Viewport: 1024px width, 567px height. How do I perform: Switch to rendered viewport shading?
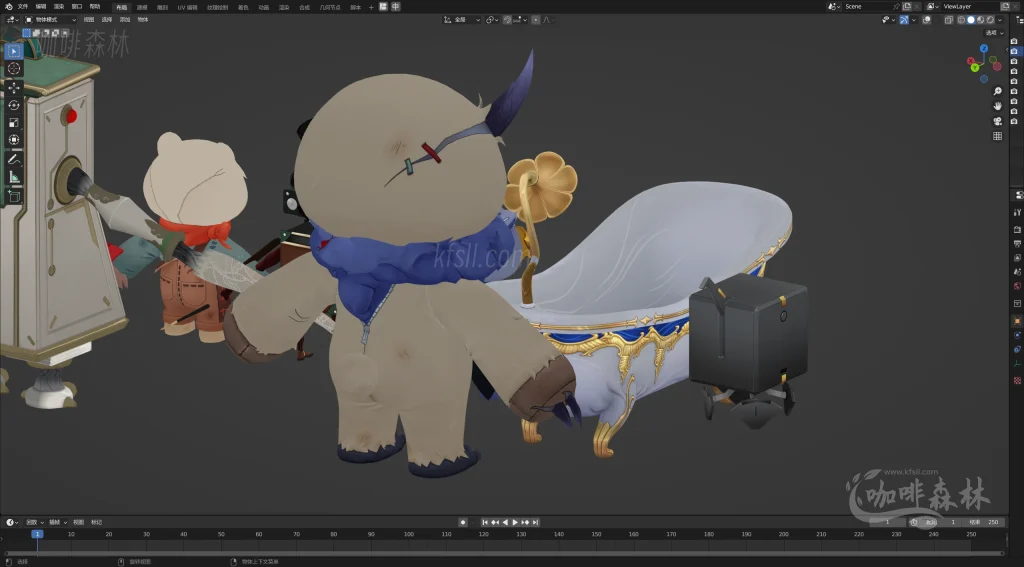click(990, 20)
